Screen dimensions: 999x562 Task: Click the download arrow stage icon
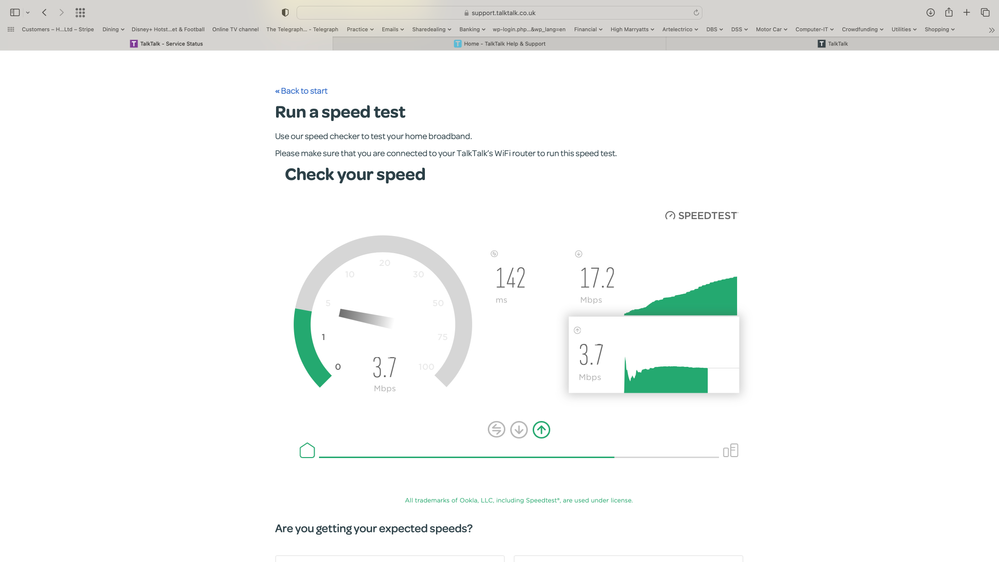(x=519, y=430)
